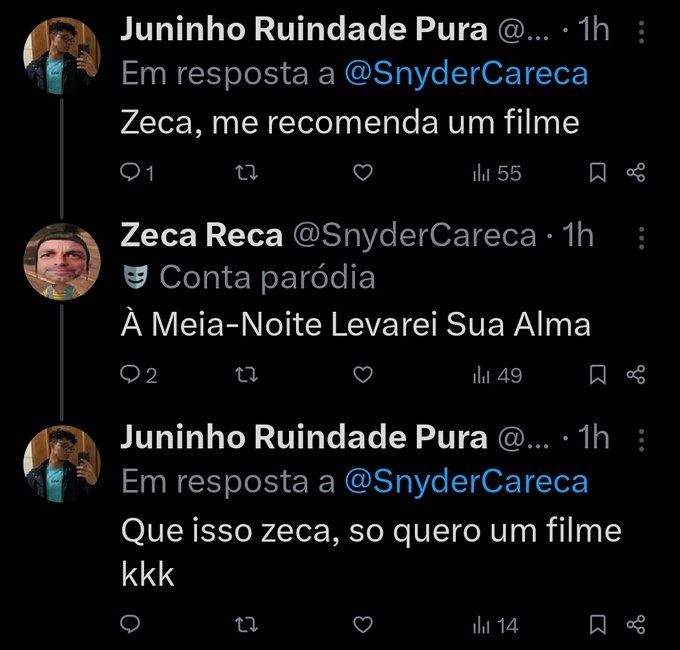
Task: Like the first tweet asking for a movie
Action: pos(364,174)
